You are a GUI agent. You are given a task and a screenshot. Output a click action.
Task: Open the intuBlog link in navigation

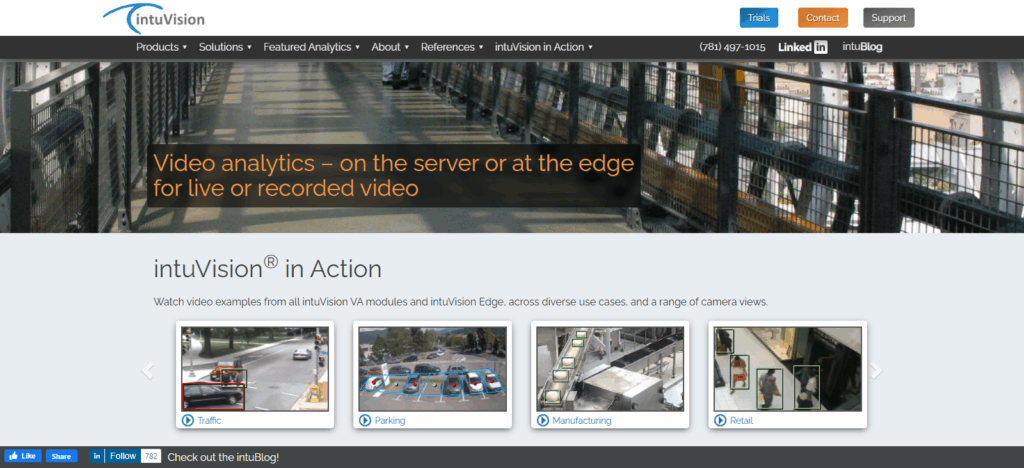(862, 47)
